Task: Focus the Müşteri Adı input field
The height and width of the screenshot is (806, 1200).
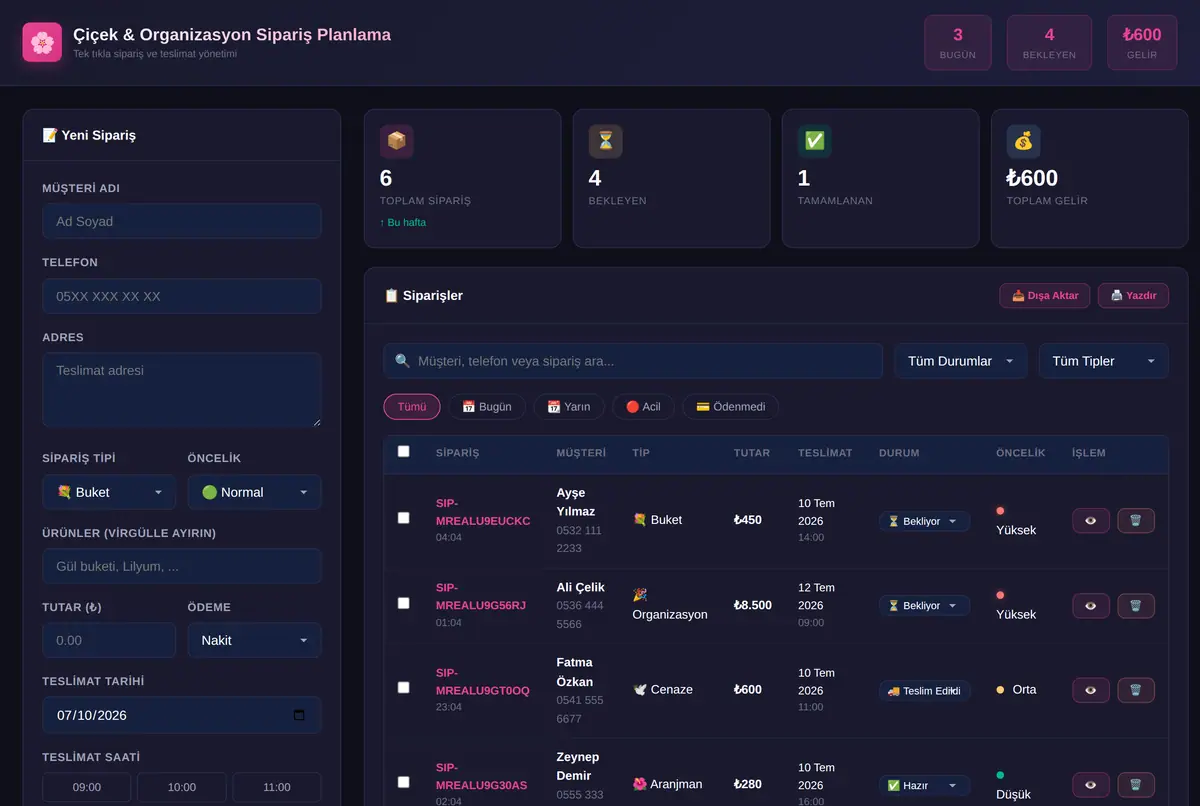Action: click(x=182, y=221)
